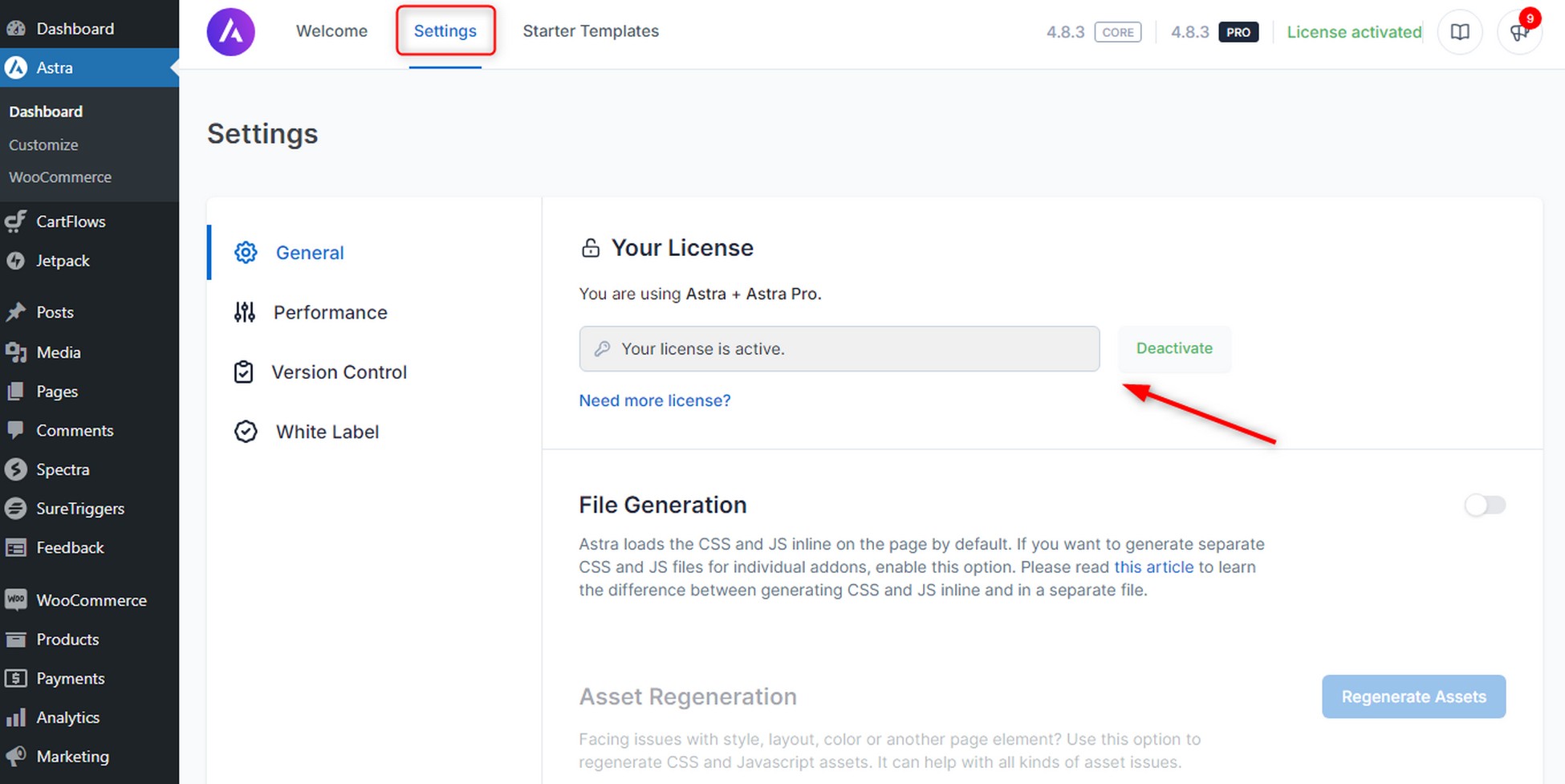Open Version Control clipboard icon
The width and height of the screenshot is (1565, 784).
point(243,372)
